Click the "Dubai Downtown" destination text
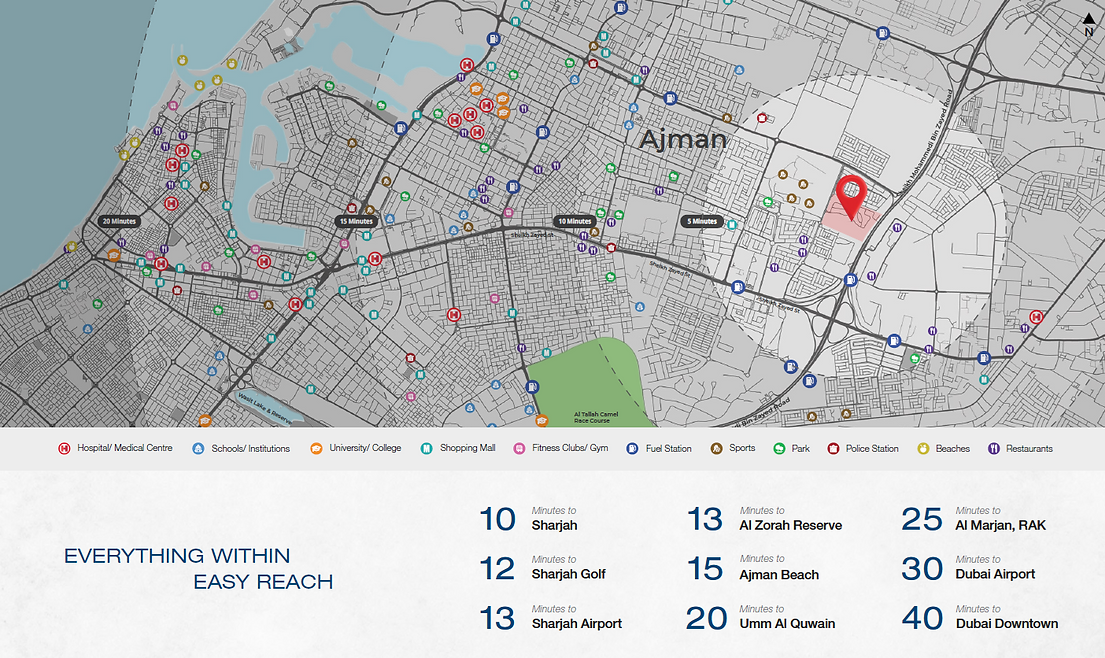The width and height of the screenshot is (1105, 658). 1007,623
